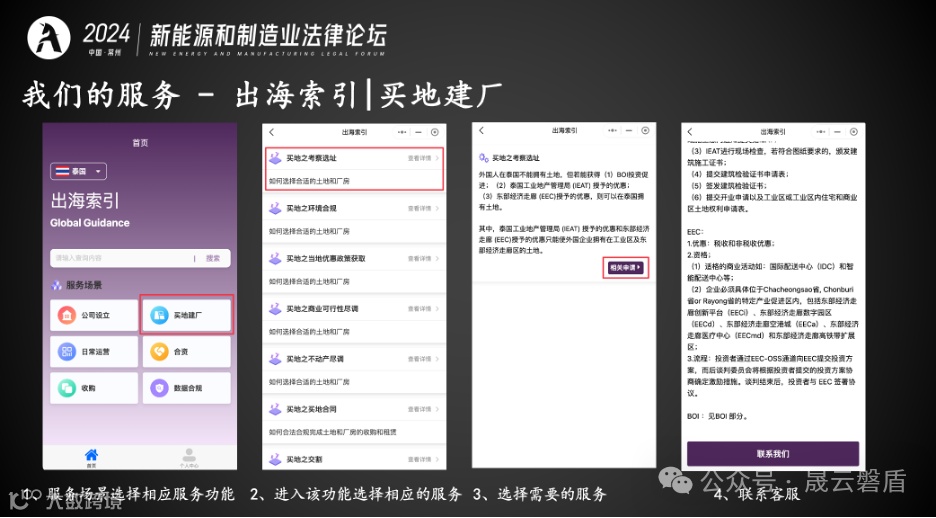Minimize the mini program on the 联系我们 screen
The width and height of the screenshot is (936, 518).
click(x=838, y=132)
